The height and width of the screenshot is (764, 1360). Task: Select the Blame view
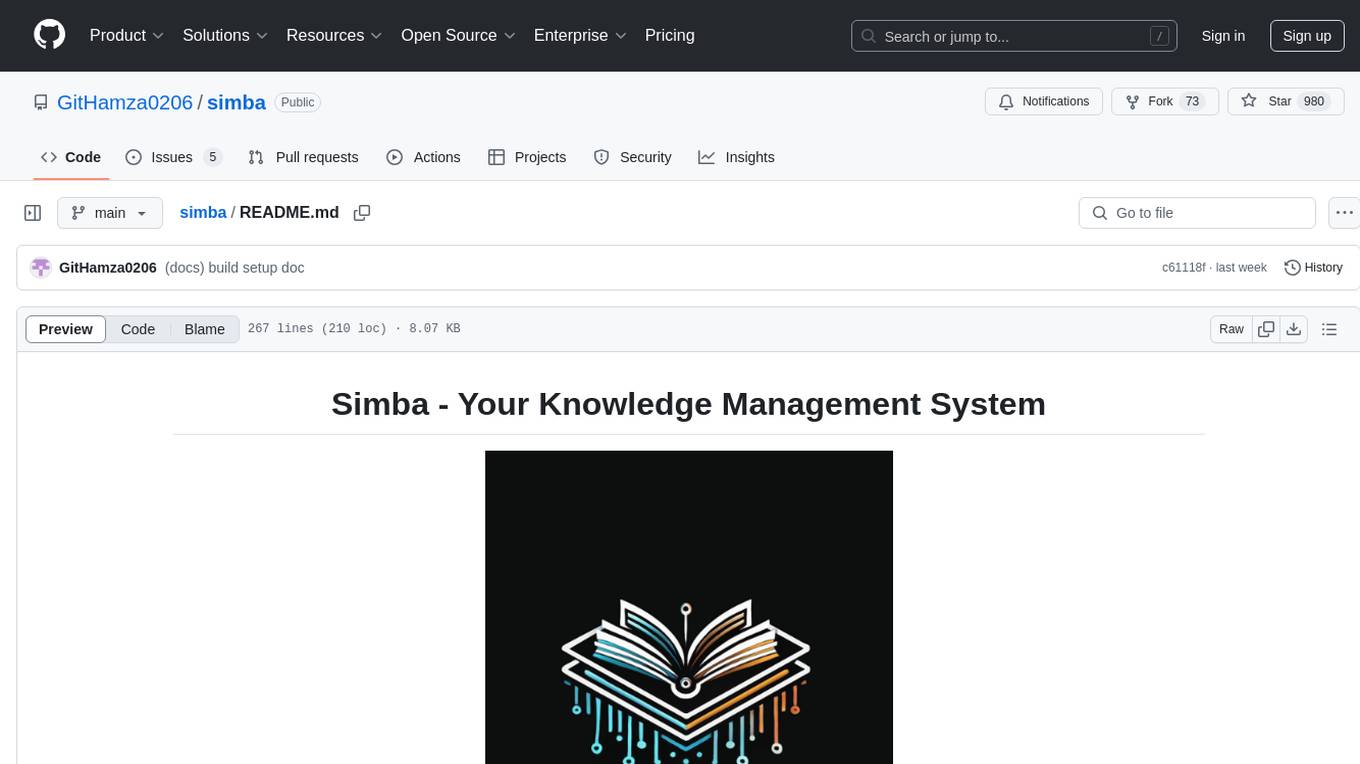(204, 329)
